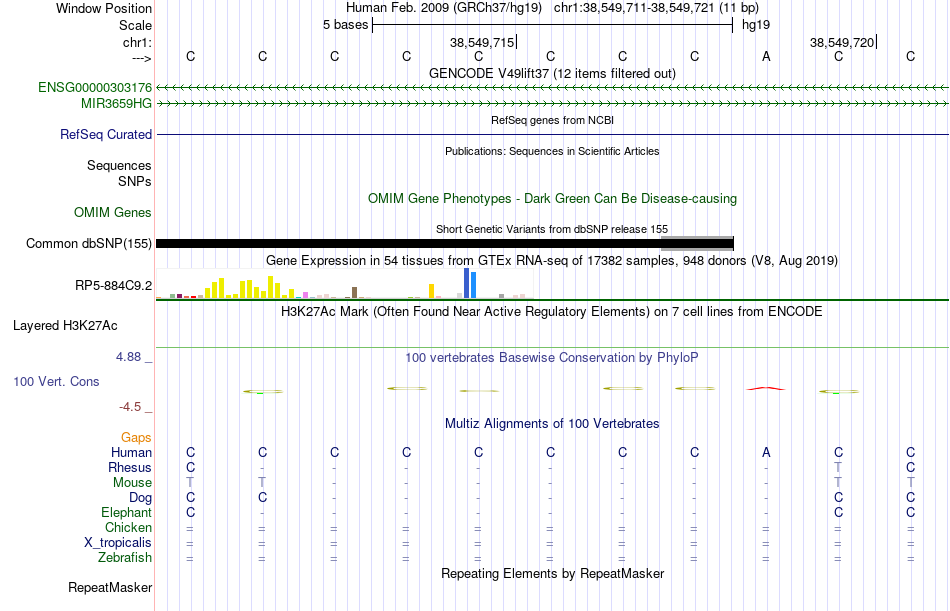This screenshot has height=611, width=950.
Task: Click the long black Common dbSNP variant bar
Action: [x=445, y=244]
